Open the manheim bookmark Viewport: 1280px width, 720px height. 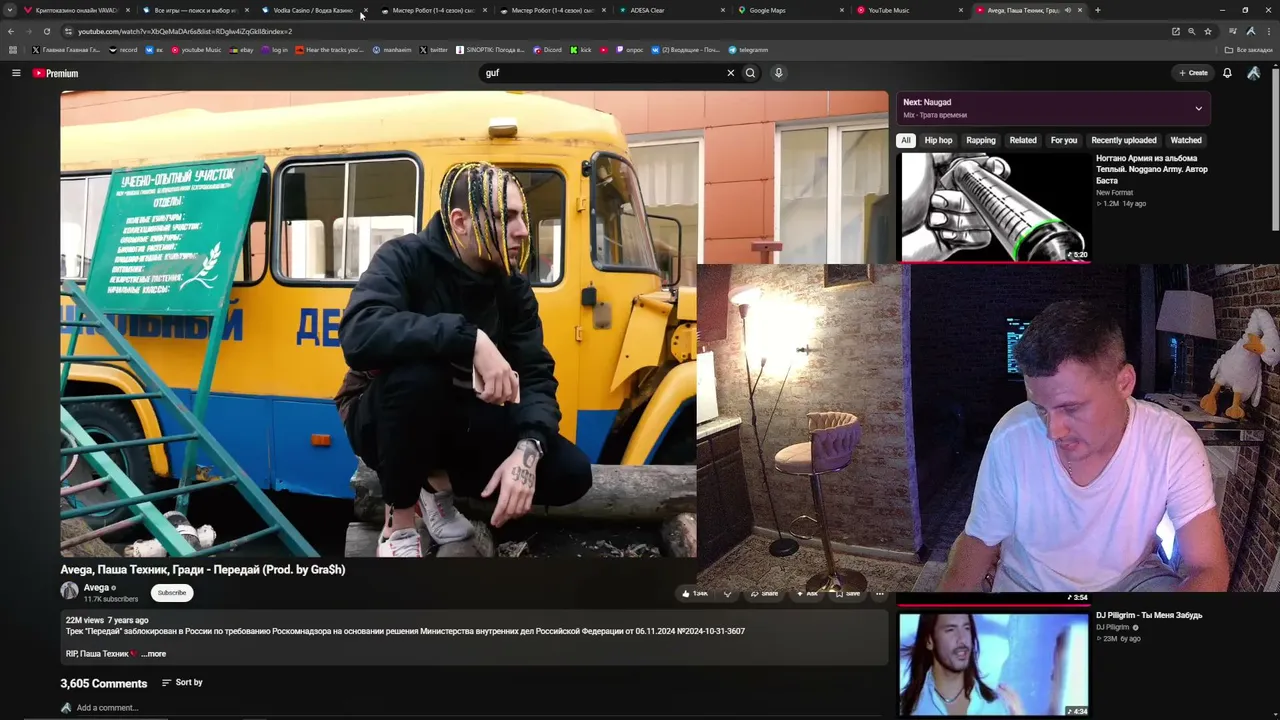pyautogui.click(x=392, y=50)
